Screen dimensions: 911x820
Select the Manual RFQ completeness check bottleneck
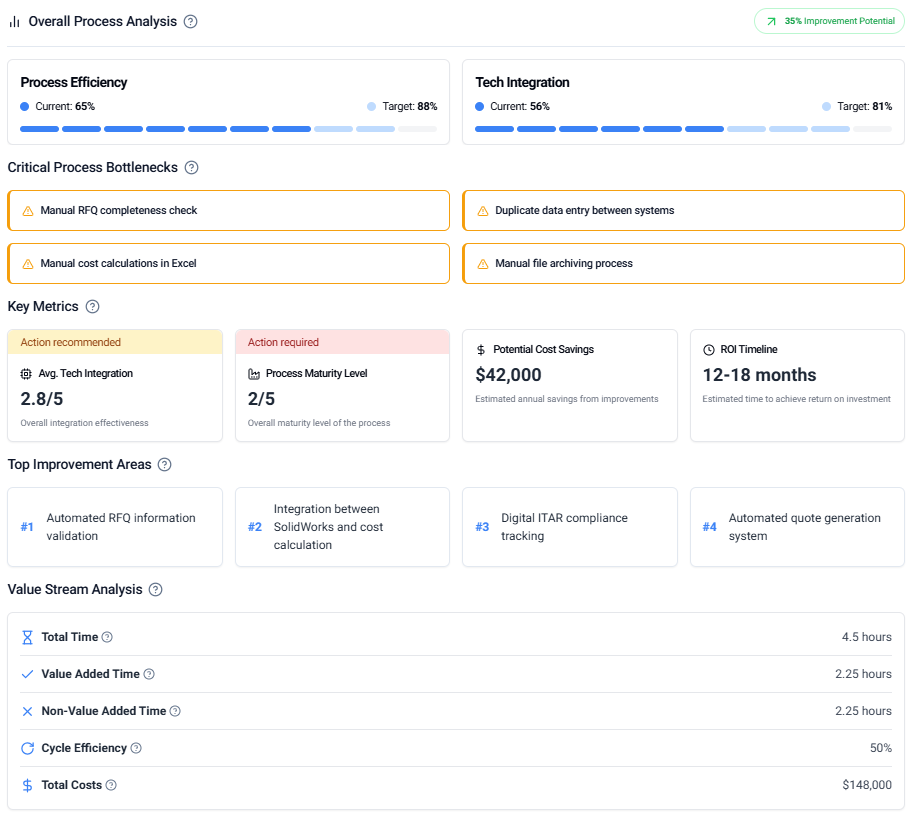tap(228, 211)
